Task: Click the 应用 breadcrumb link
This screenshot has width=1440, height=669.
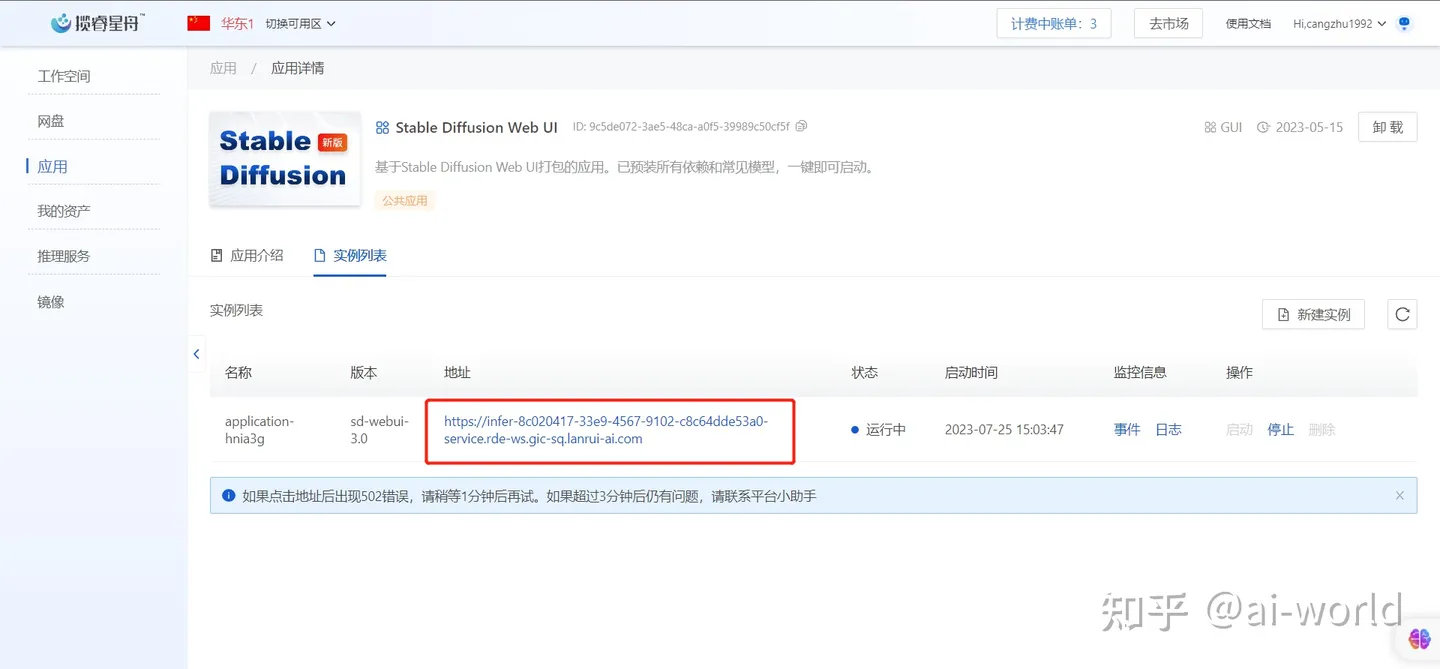Action: pos(223,68)
